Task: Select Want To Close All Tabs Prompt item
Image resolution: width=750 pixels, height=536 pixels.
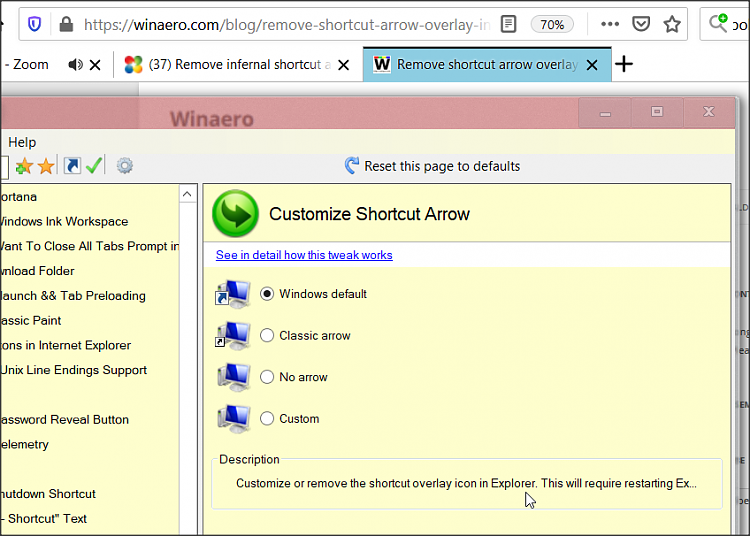Action: click(89, 246)
